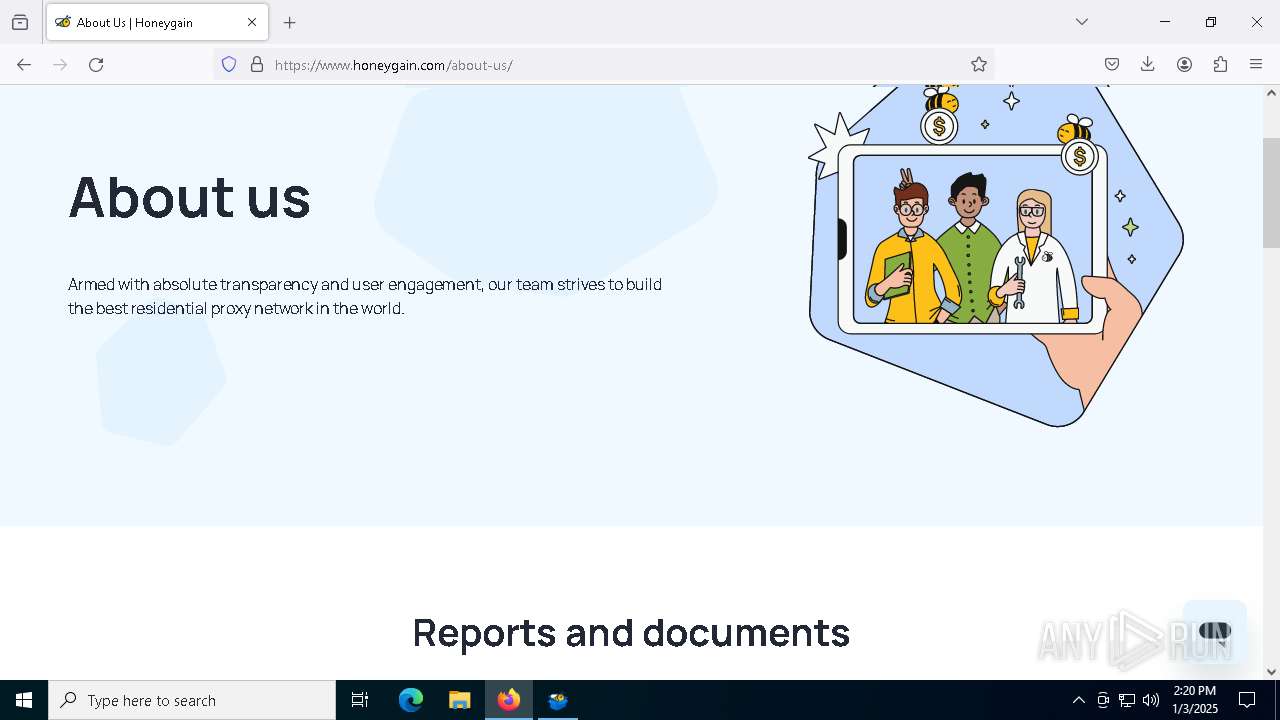View site security padlock information
Viewport: 1280px width, 720px height.
pos(257,65)
